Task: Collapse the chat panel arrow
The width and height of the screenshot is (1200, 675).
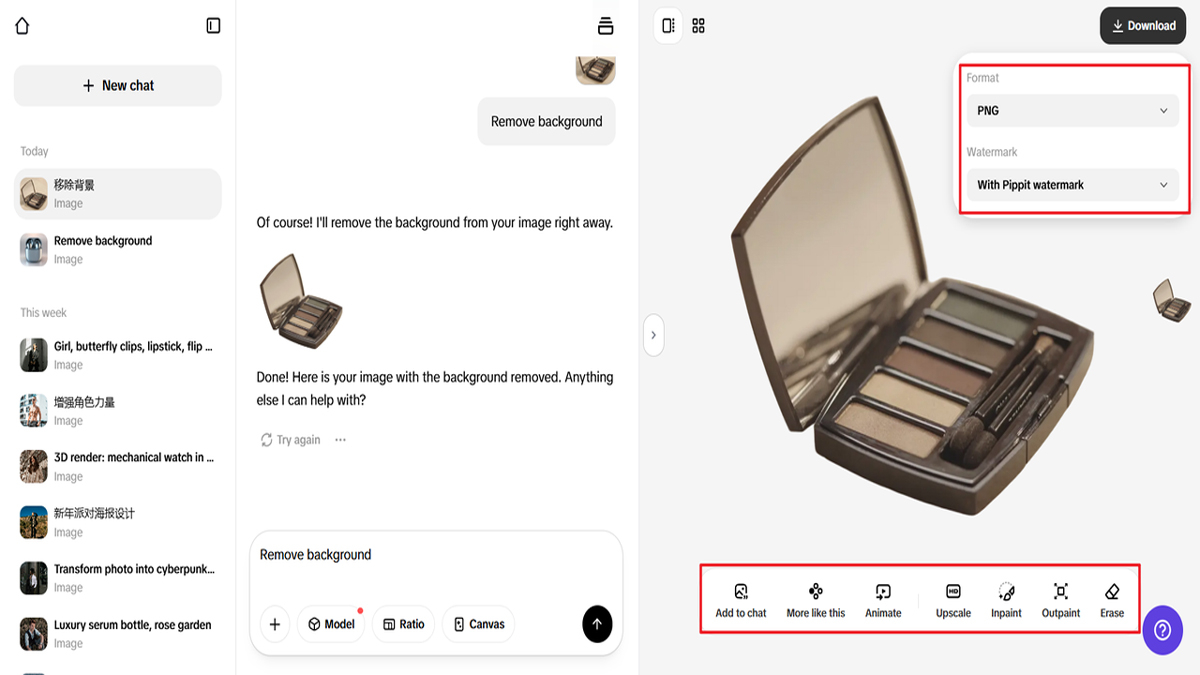Action: pos(653,335)
